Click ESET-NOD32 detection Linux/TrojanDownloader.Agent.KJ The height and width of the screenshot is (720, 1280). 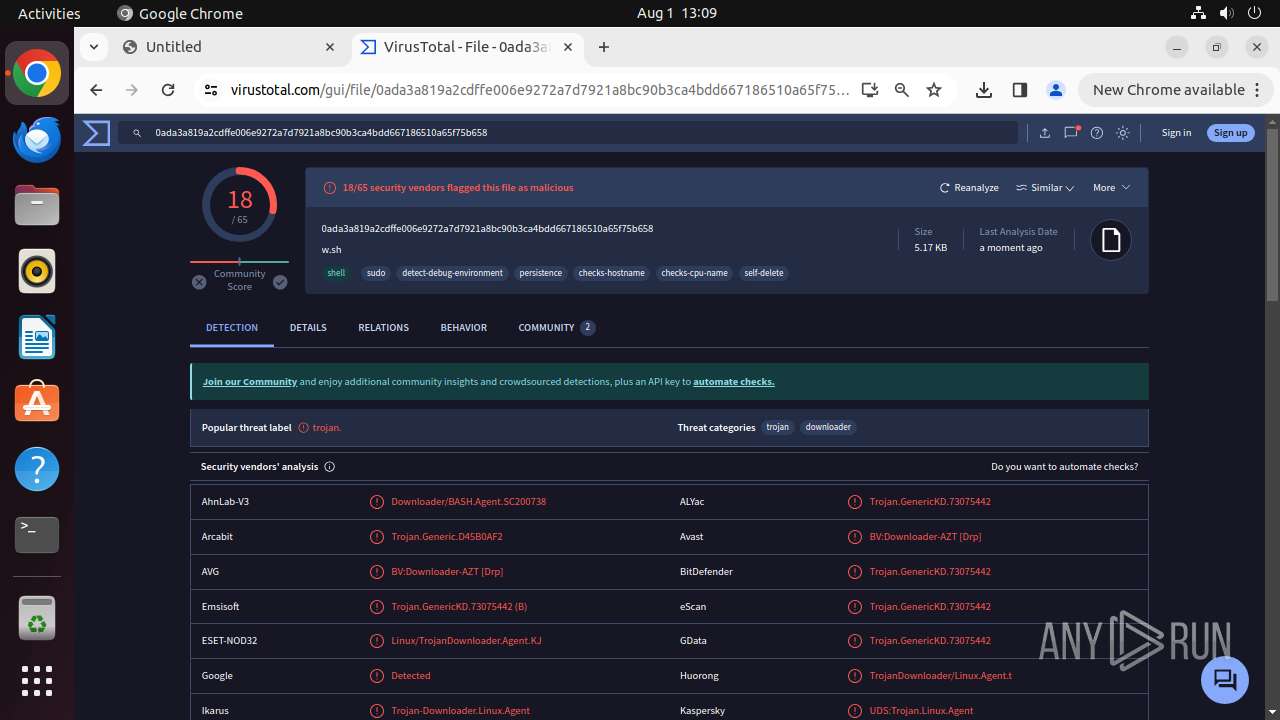tap(467, 641)
